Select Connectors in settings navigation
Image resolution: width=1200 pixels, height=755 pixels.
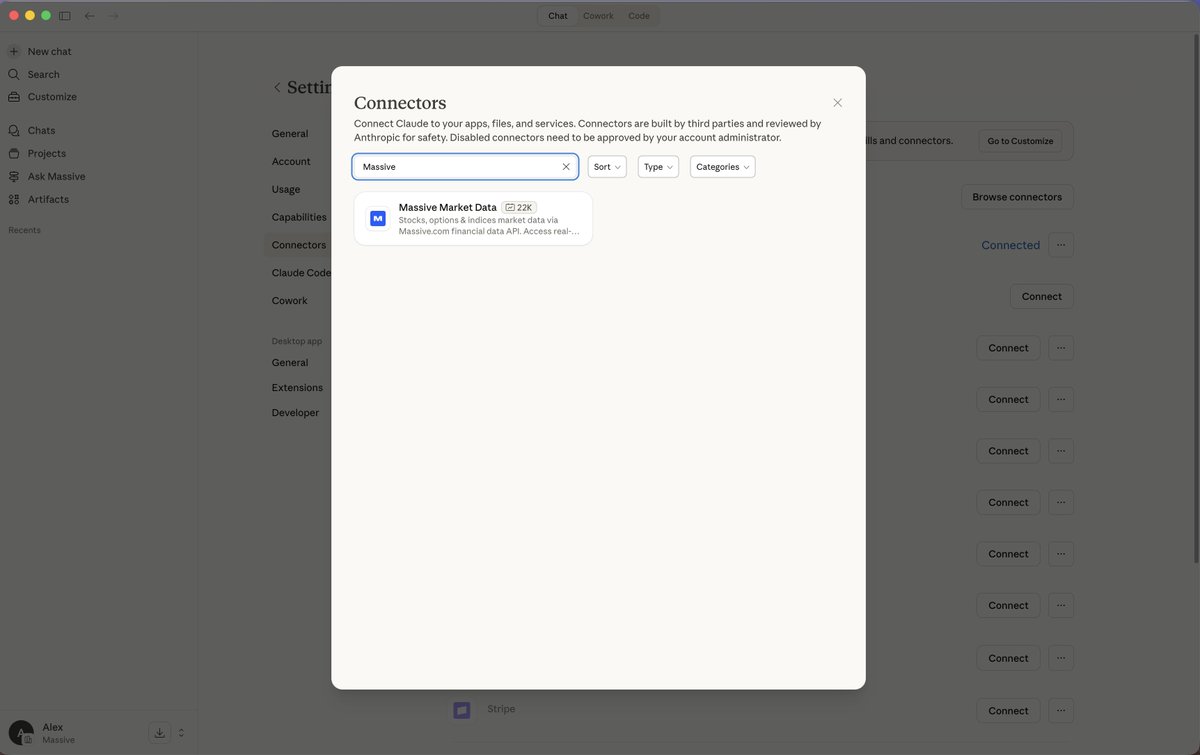(299, 245)
